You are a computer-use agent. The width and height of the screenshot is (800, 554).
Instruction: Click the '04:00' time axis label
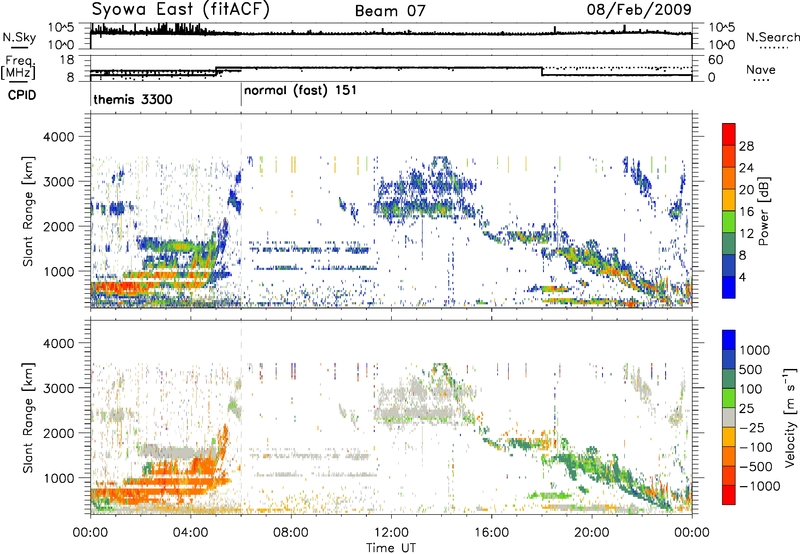click(x=190, y=533)
